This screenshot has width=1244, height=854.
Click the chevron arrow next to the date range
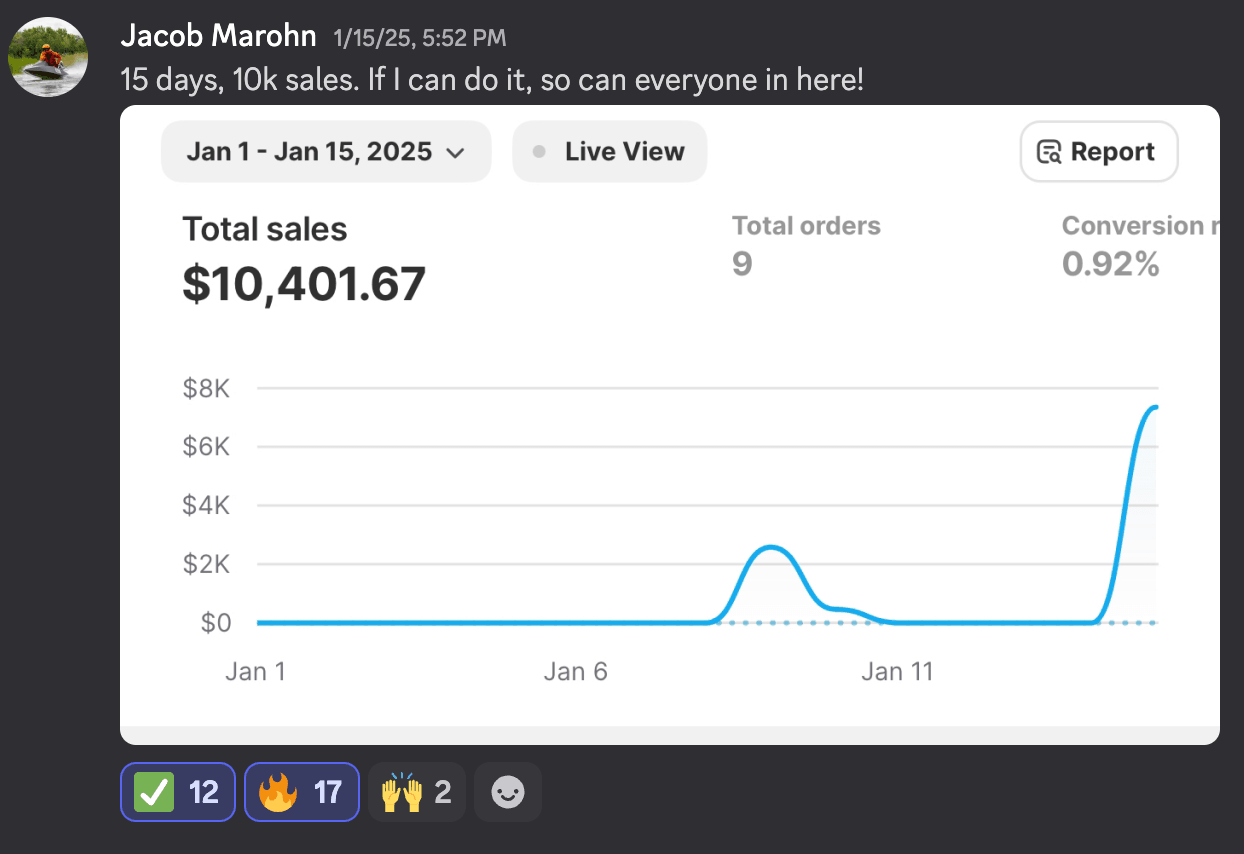click(x=455, y=153)
